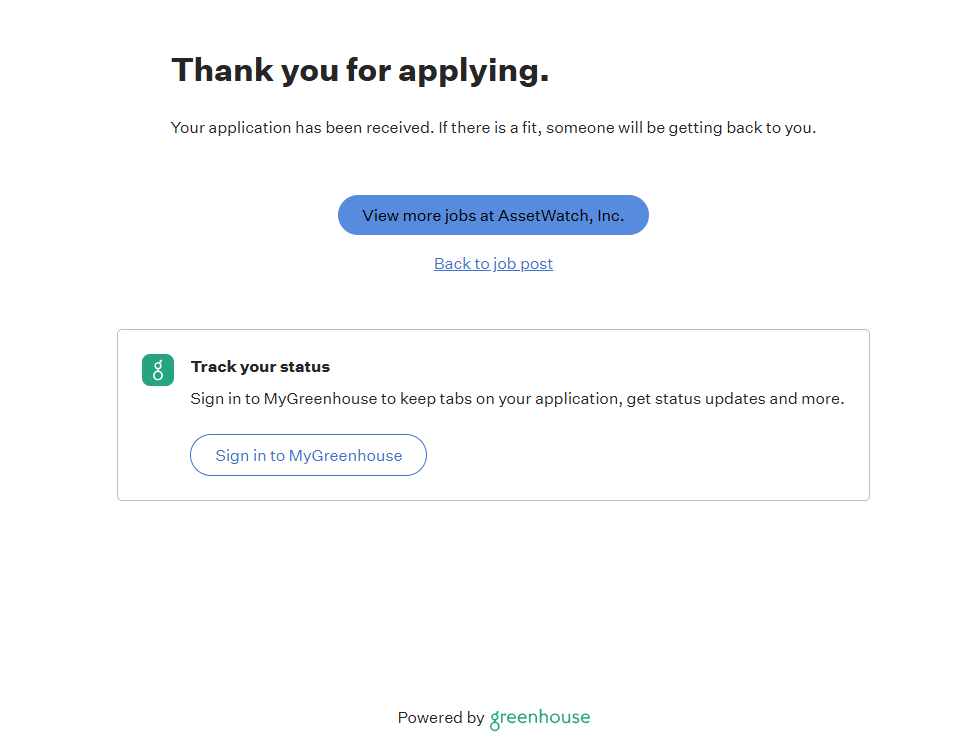
Task: Click the "Powered by" footer text
Action: click(x=441, y=718)
